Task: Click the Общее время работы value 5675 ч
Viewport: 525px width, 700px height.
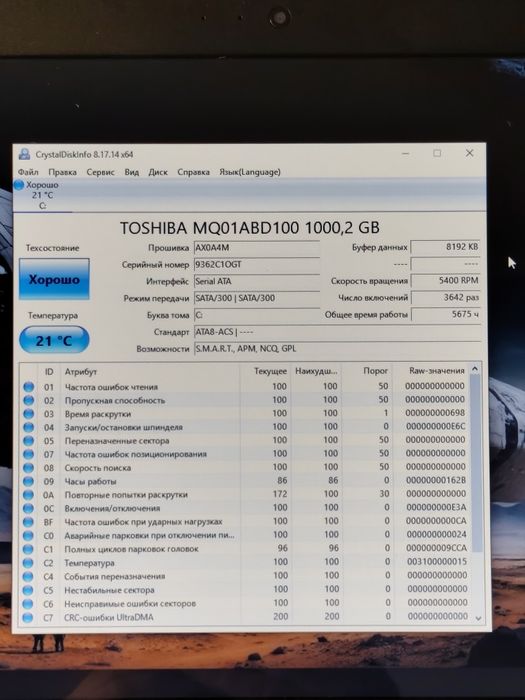Action: (x=445, y=314)
